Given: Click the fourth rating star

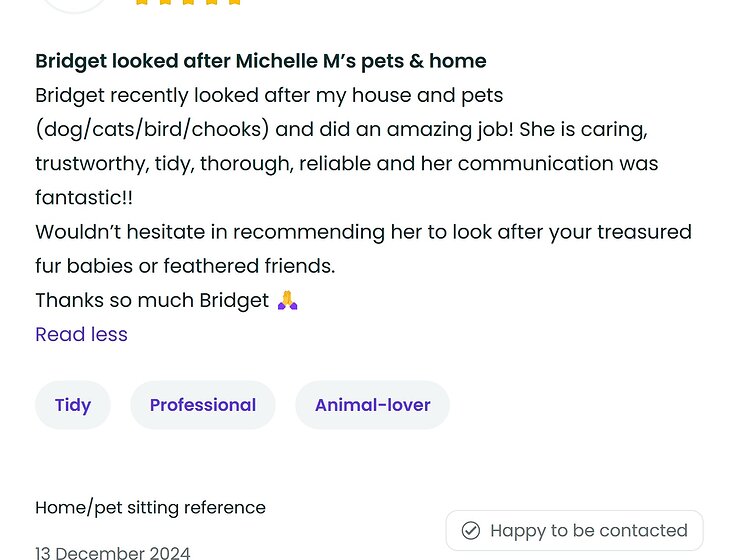Looking at the screenshot, I should tap(211, 2).
